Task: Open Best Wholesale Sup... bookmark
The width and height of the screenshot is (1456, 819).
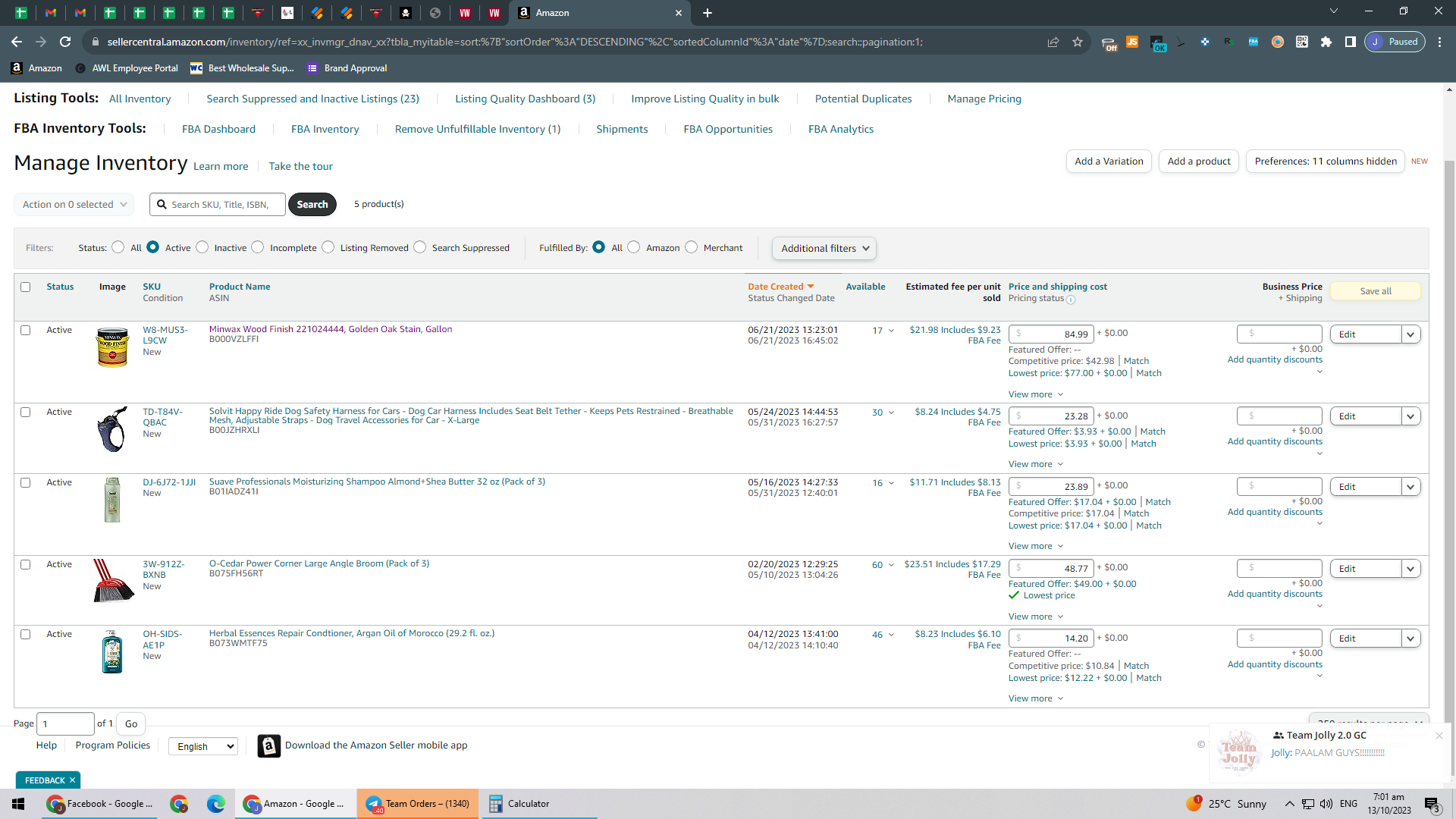Action: tap(242, 68)
